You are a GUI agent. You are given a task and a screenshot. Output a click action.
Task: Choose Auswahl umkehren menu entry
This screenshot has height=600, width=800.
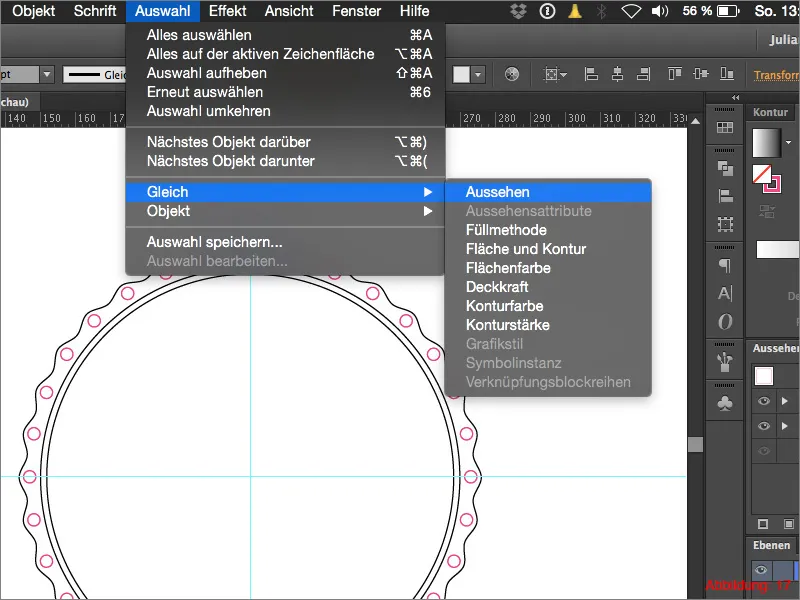[285, 111]
